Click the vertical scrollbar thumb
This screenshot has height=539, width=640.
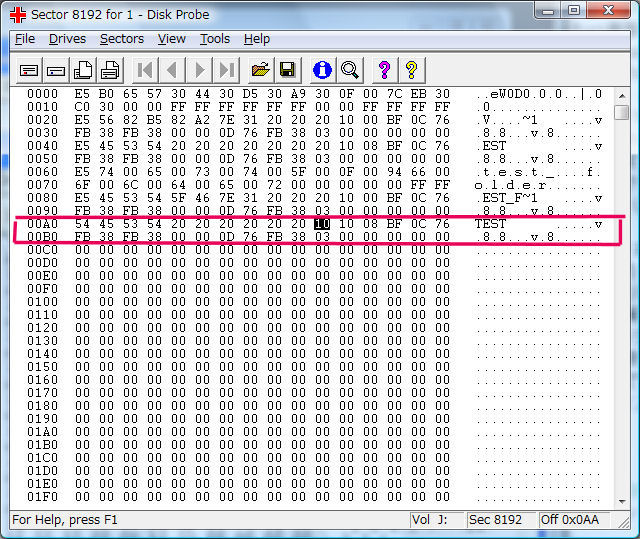(622, 112)
